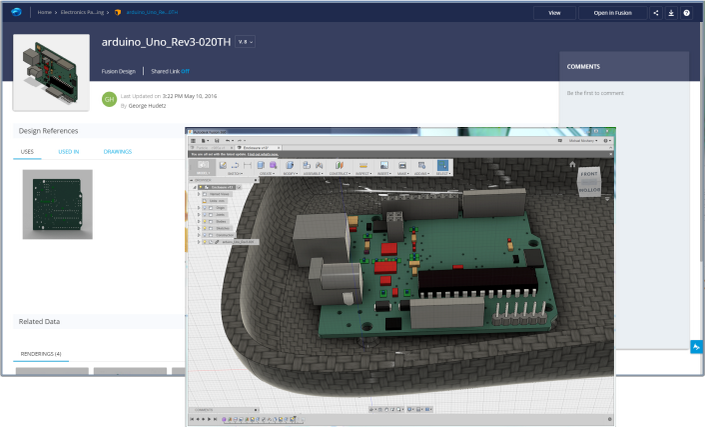This screenshot has width=705, height=427.
Task: Click the Download icon in top bar
Action: pyautogui.click(x=671, y=13)
